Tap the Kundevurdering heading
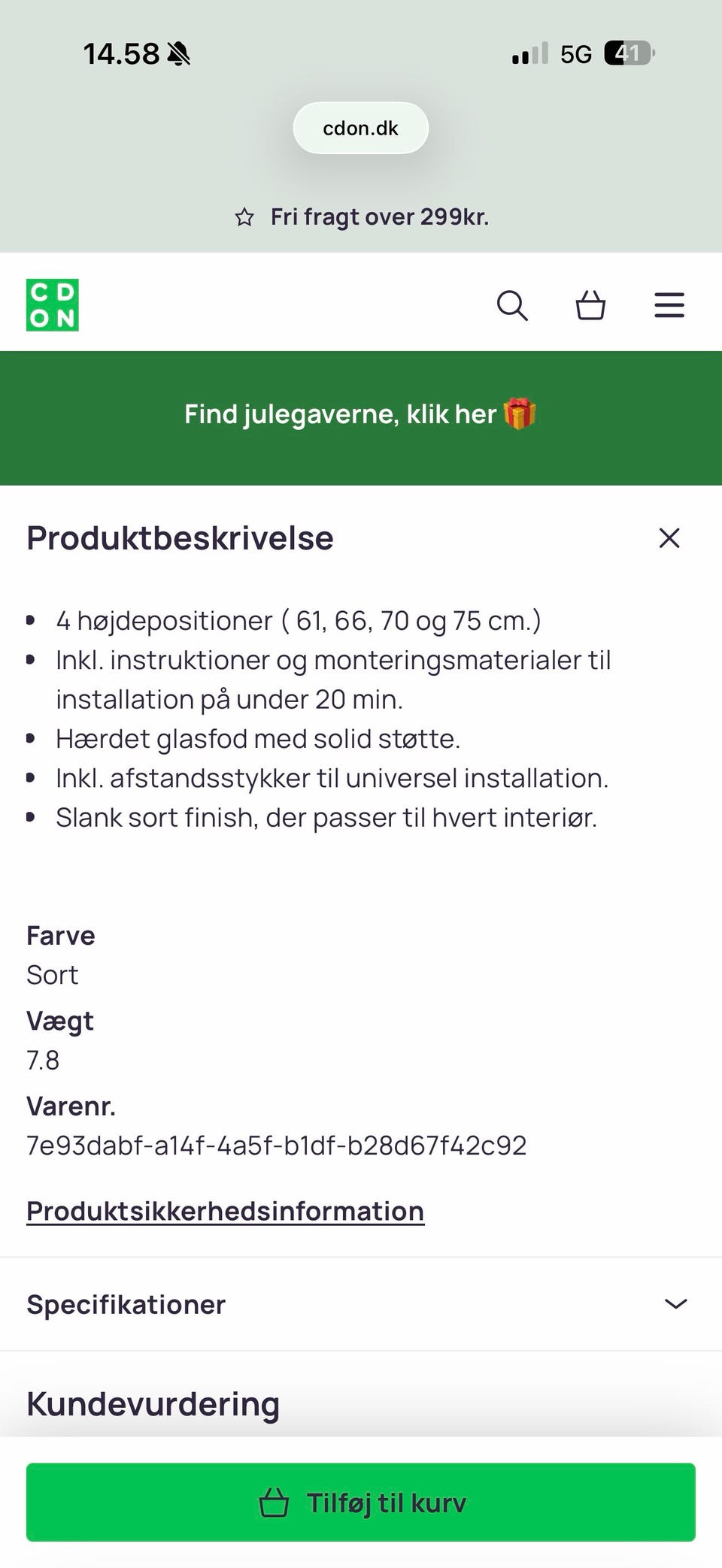The image size is (722, 1568). (153, 1404)
